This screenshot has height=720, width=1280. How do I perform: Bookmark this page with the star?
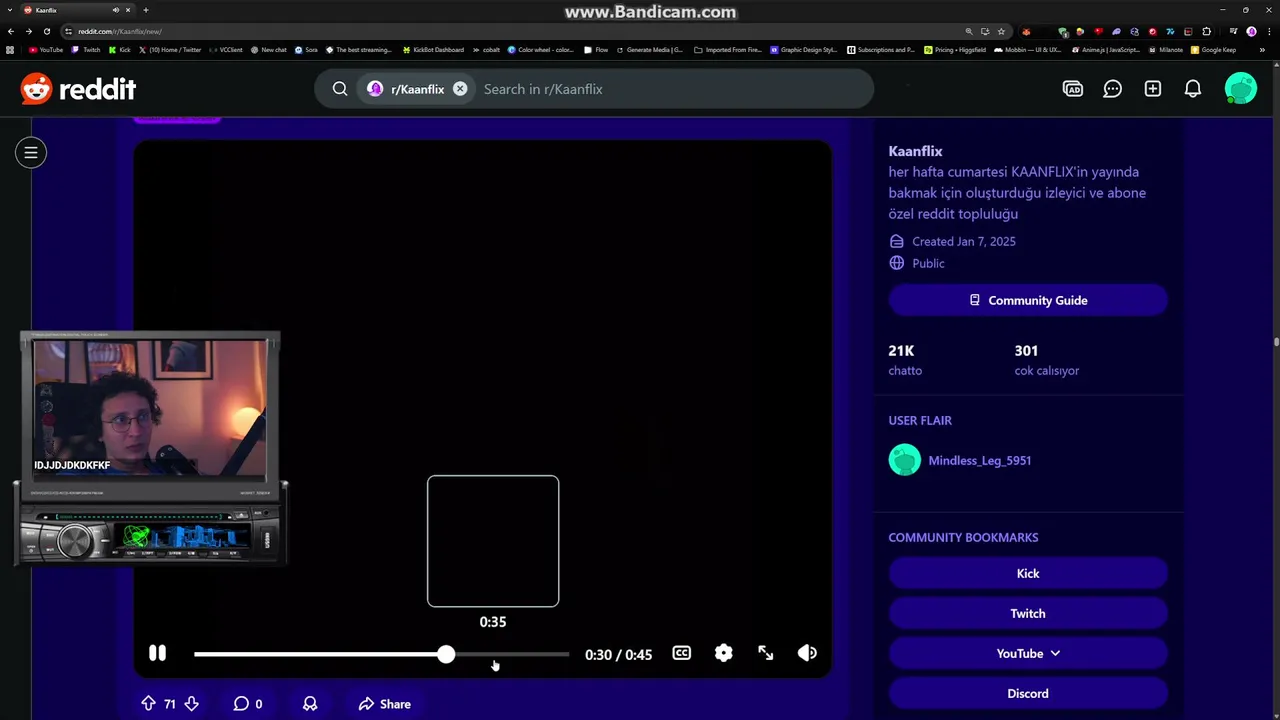[x=1001, y=31]
